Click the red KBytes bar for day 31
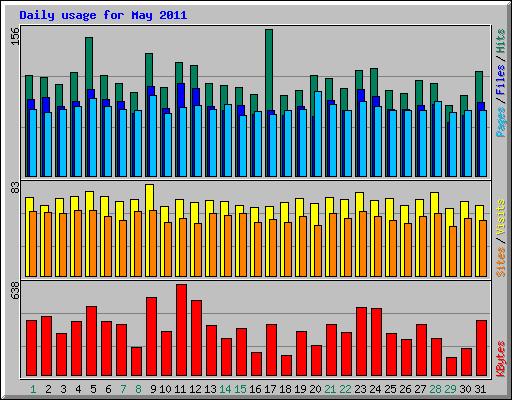The image size is (512, 400). point(481,348)
